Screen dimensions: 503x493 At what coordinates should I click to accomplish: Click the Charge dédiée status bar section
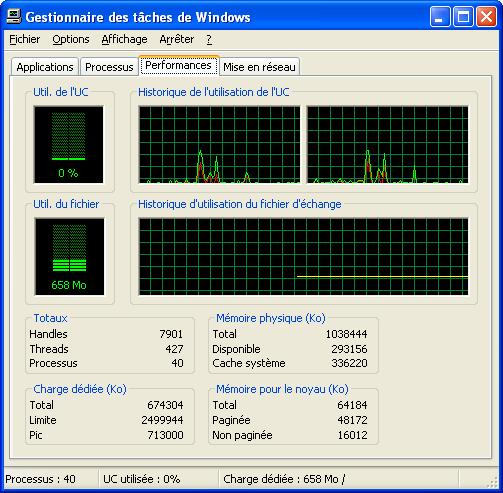point(338,479)
